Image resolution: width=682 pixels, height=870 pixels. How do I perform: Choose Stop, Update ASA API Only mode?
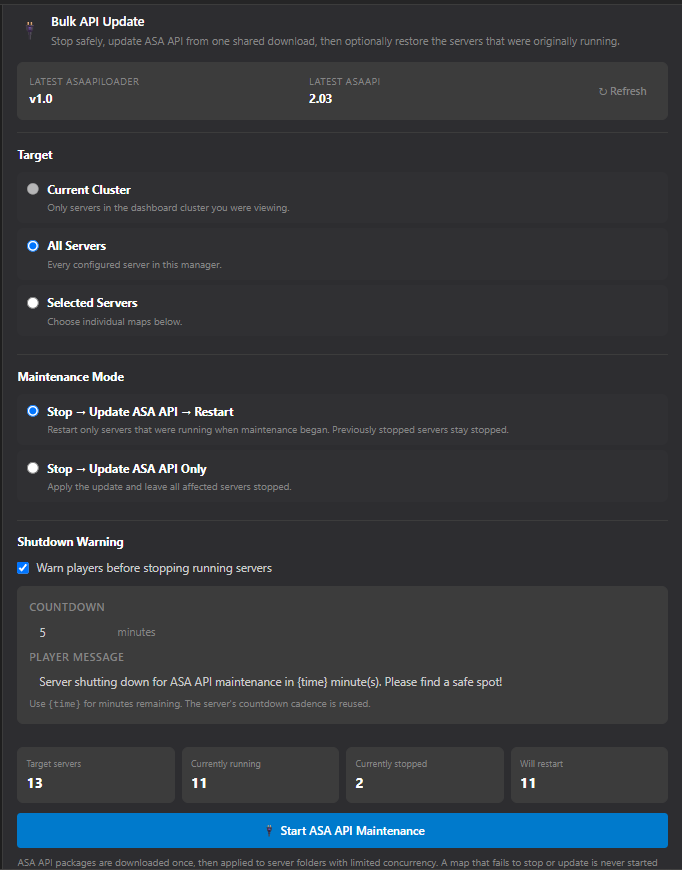(33, 468)
